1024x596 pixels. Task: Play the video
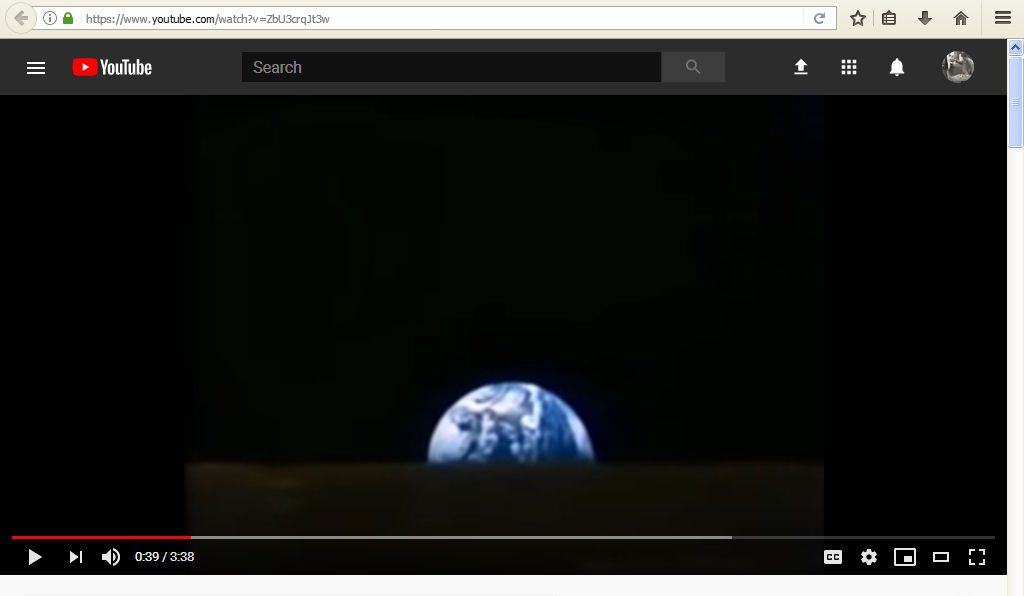pyautogui.click(x=35, y=557)
